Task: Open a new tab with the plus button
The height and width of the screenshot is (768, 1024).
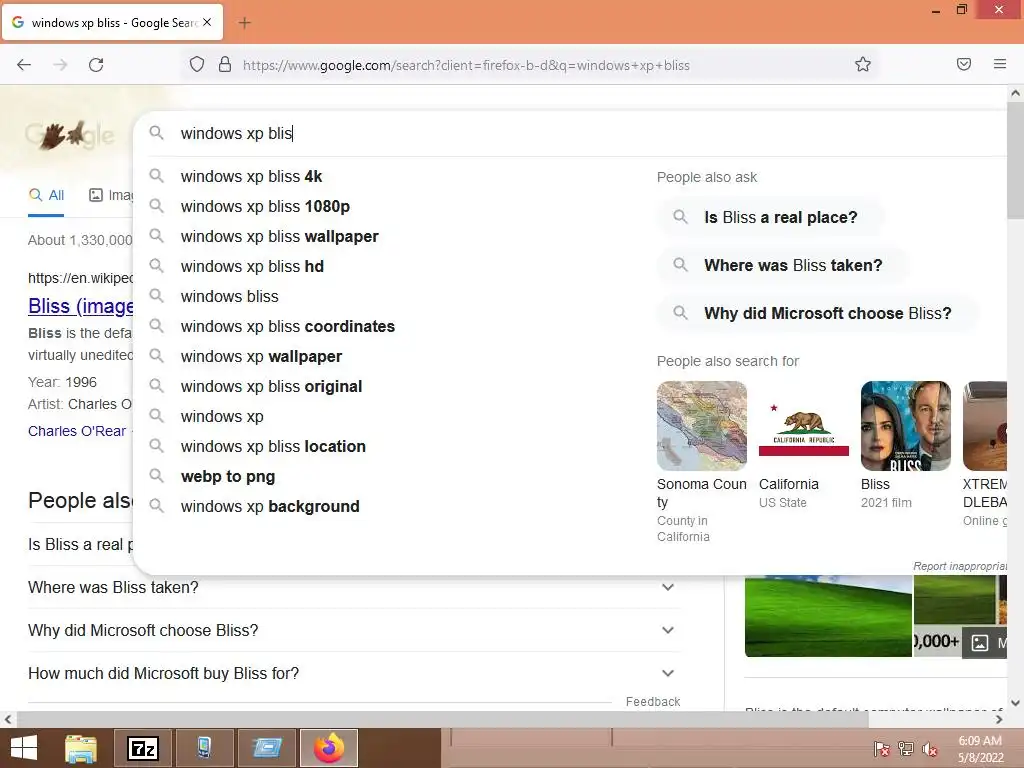Action: 244,23
